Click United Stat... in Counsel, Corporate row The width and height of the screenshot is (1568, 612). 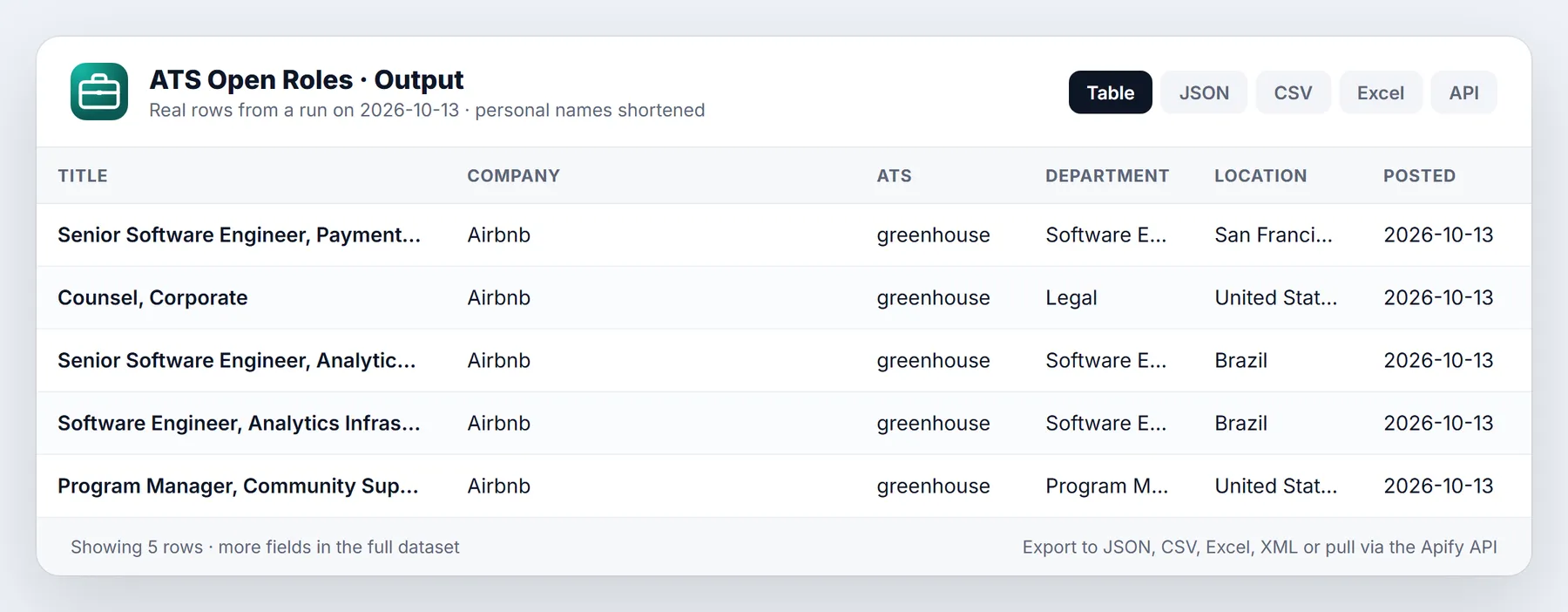(1275, 298)
